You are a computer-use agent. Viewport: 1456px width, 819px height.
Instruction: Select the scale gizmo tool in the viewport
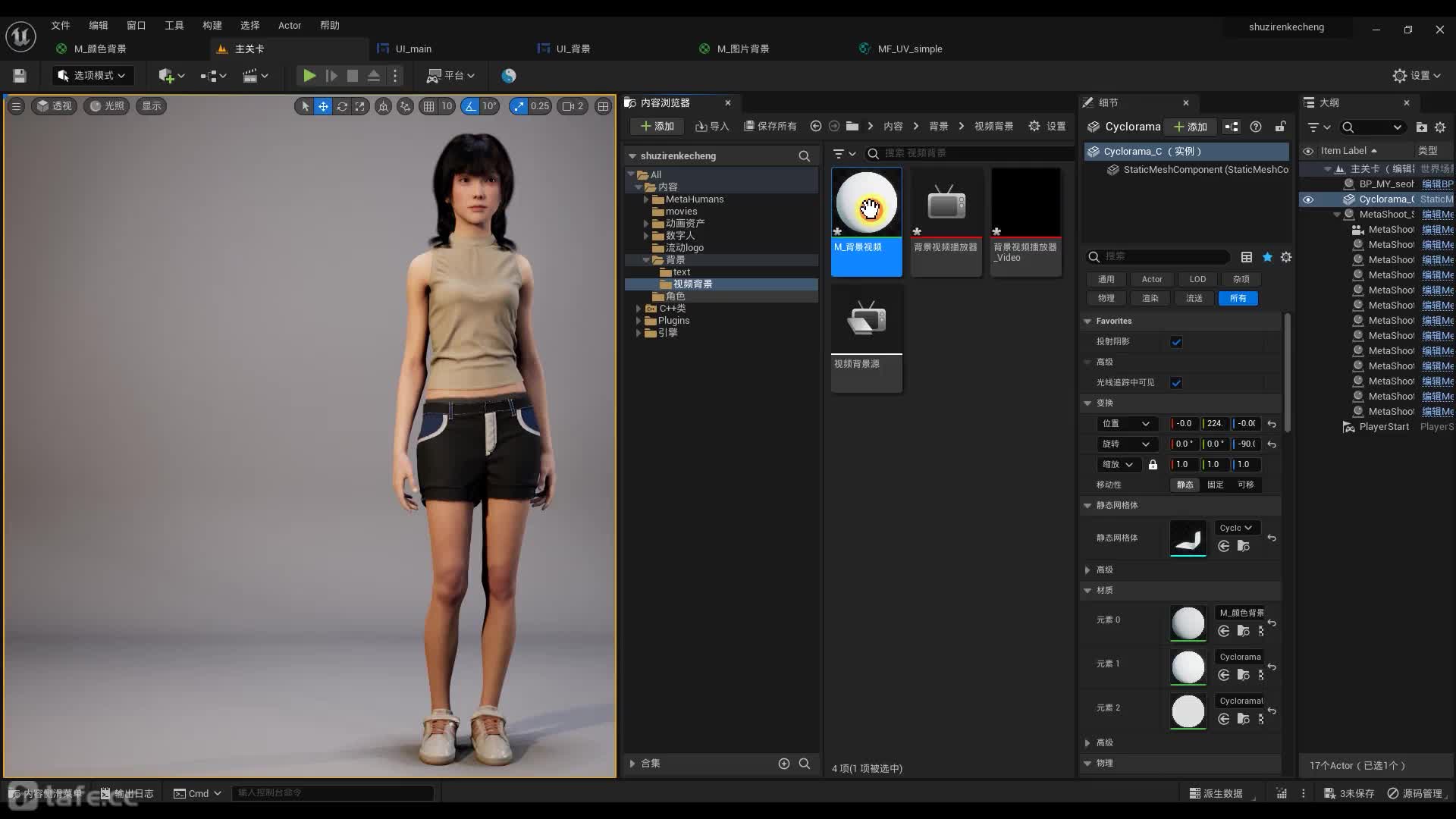coord(360,106)
